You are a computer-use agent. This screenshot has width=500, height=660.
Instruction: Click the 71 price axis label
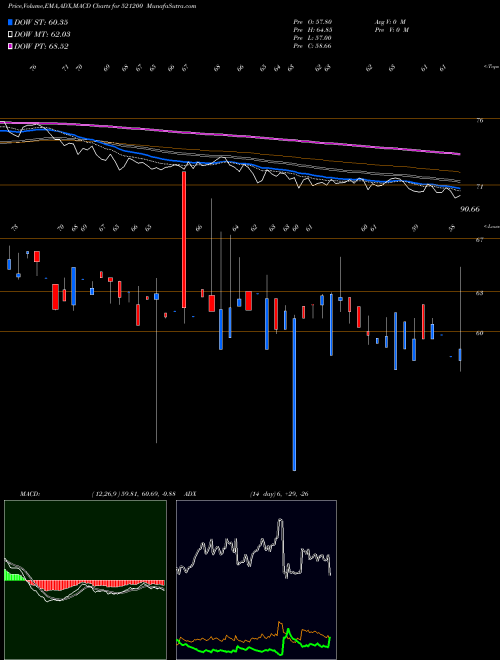pos(479,187)
